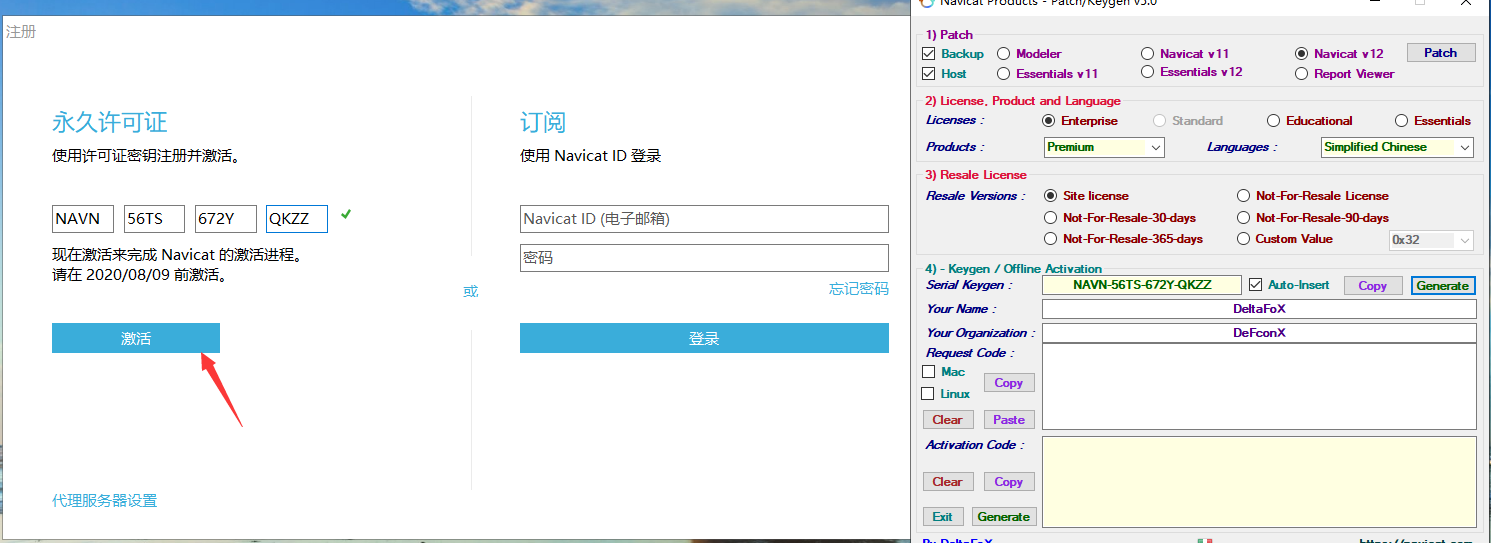Toggle the Mac checkbox

pos(928,372)
